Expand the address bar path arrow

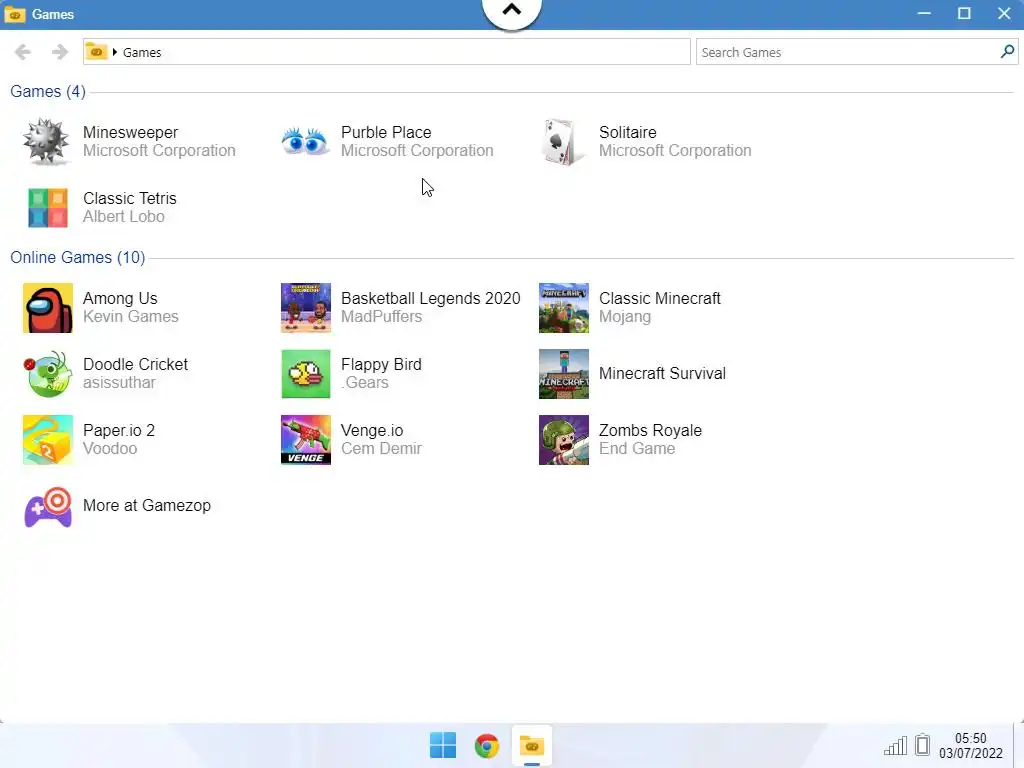[115, 52]
